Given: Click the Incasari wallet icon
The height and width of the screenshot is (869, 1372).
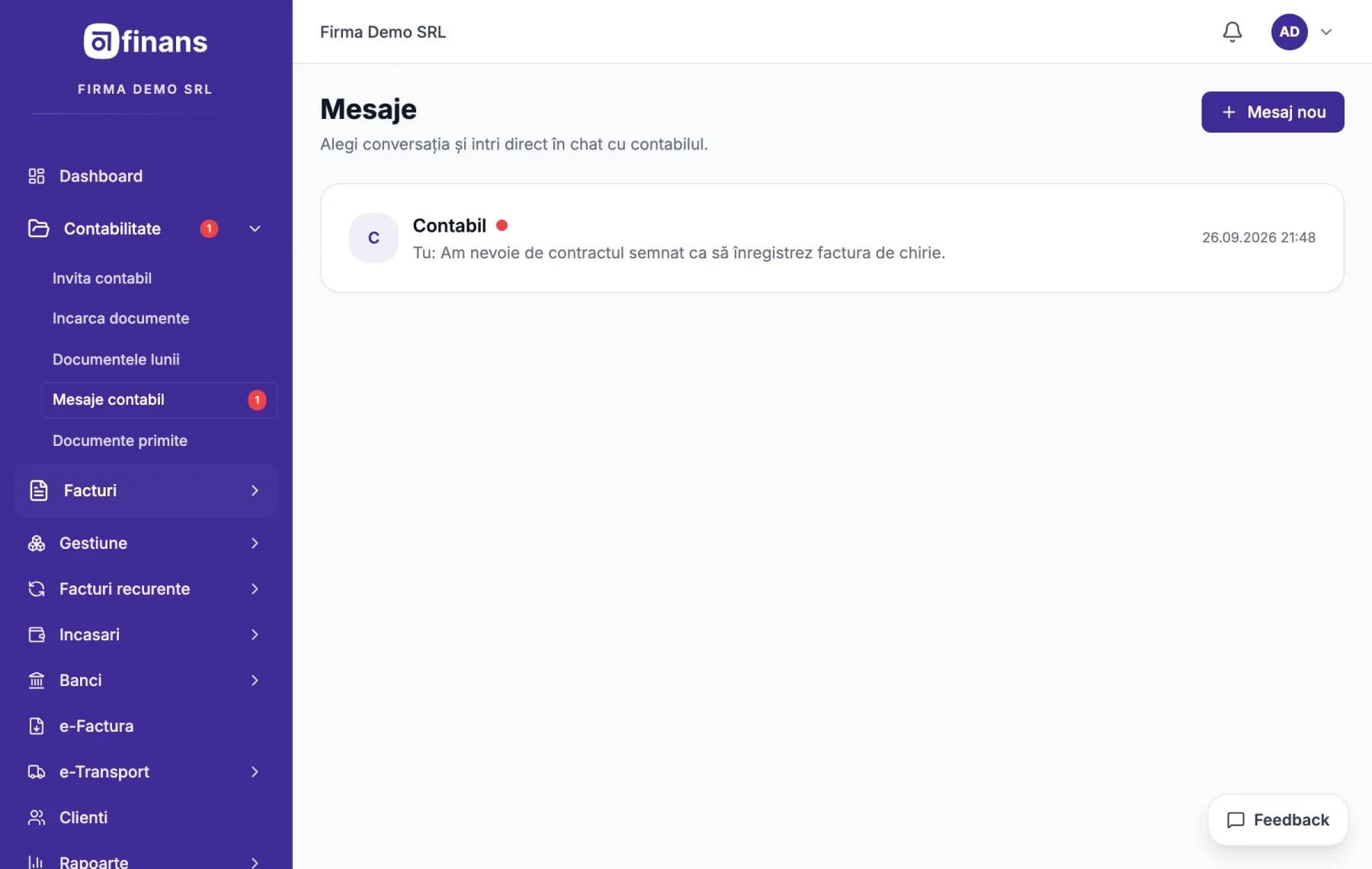Looking at the screenshot, I should [37, 634].
